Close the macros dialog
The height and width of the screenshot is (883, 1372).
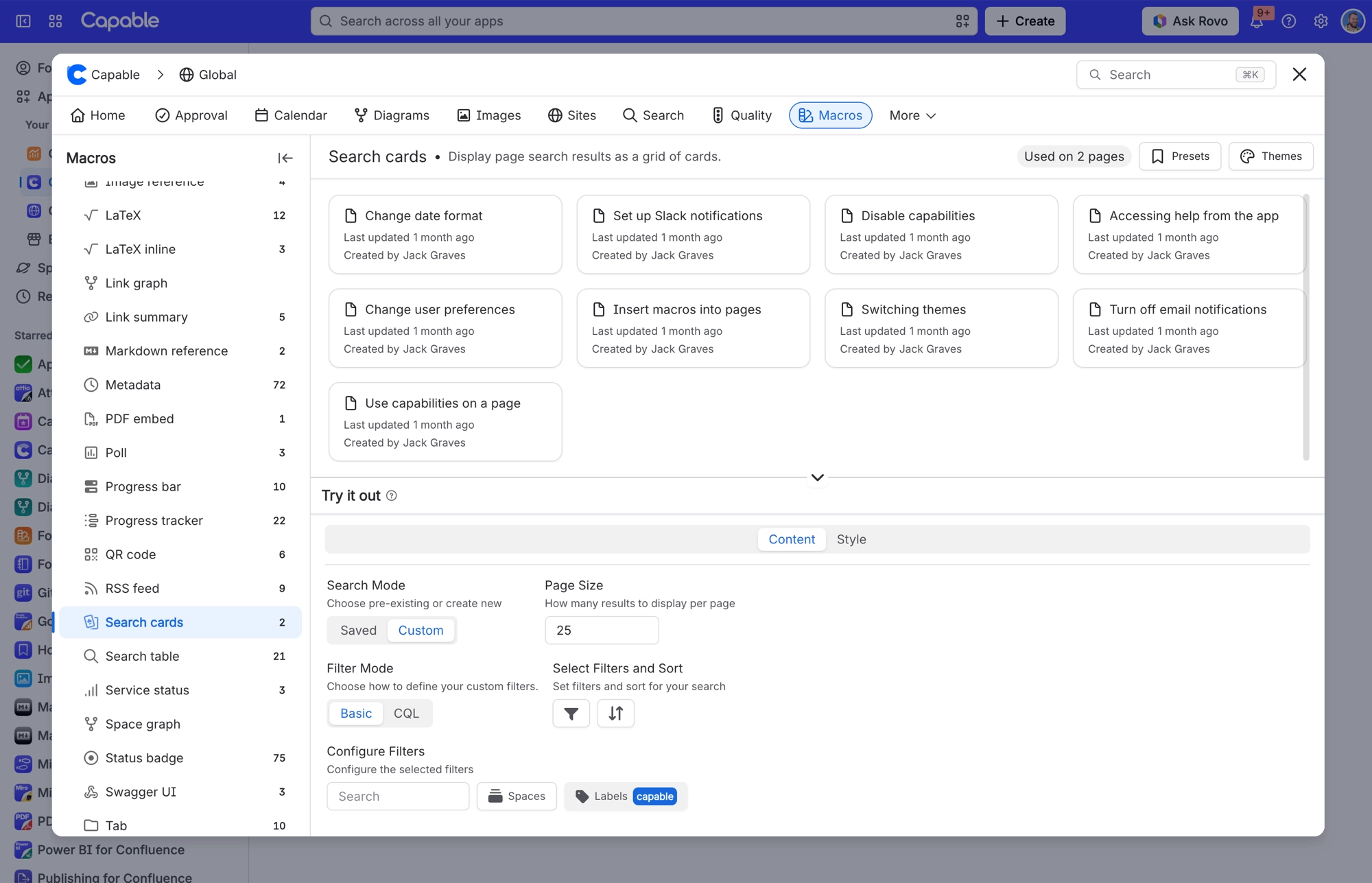1299,74
